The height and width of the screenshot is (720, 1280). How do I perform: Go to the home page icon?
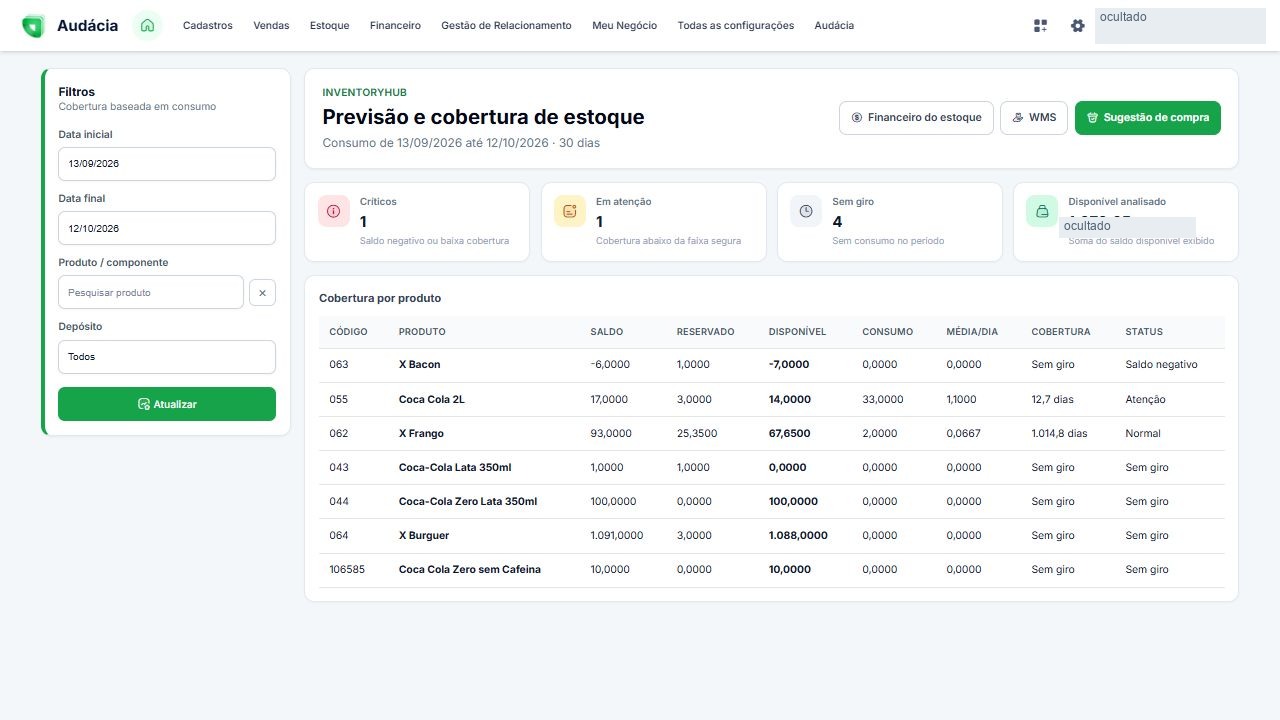[x=147, y=26]
